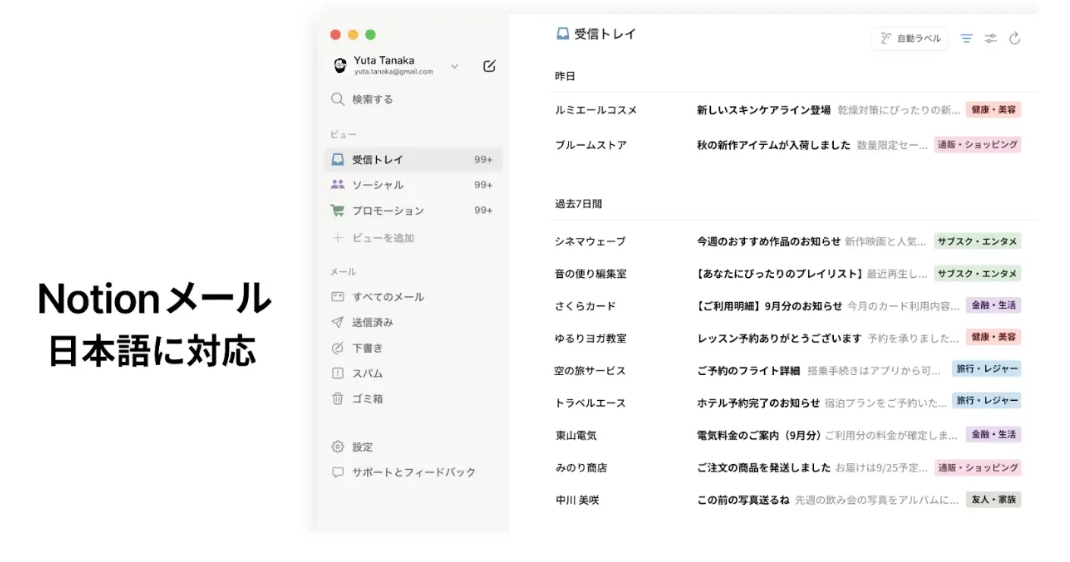Click the plus icon beside ビューを追加

tap(337, 238)
